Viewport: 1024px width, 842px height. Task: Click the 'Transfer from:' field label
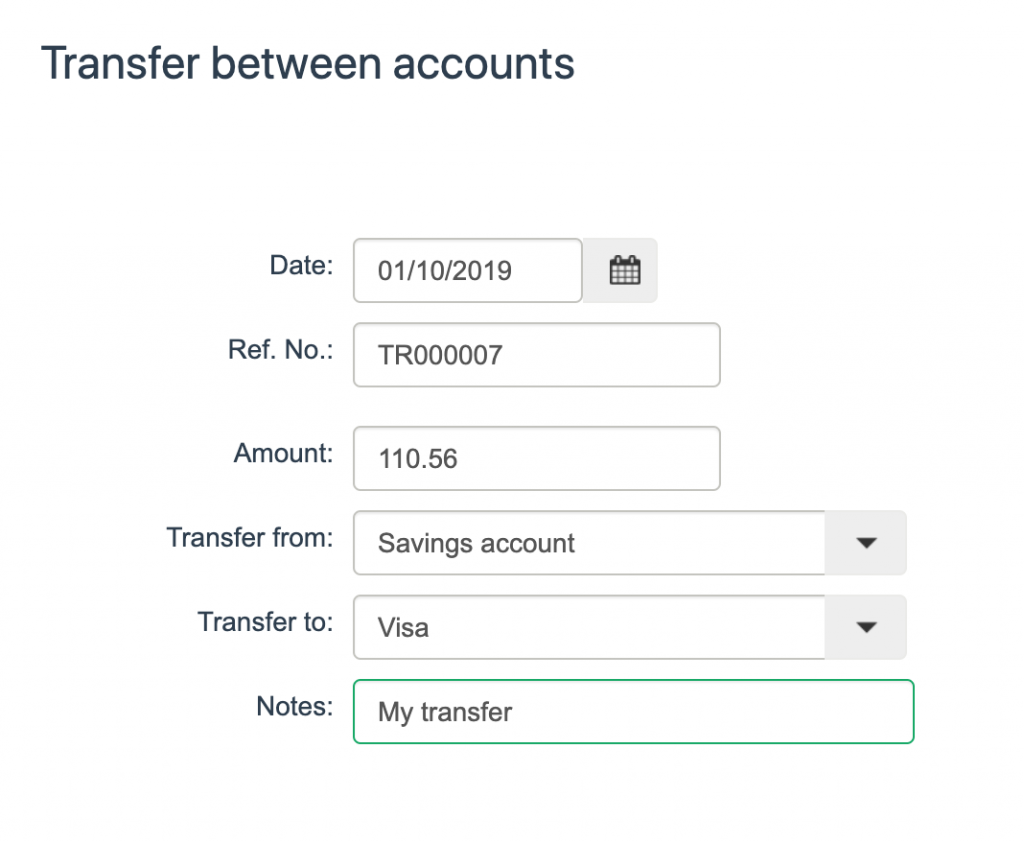[x=249, y=537]
